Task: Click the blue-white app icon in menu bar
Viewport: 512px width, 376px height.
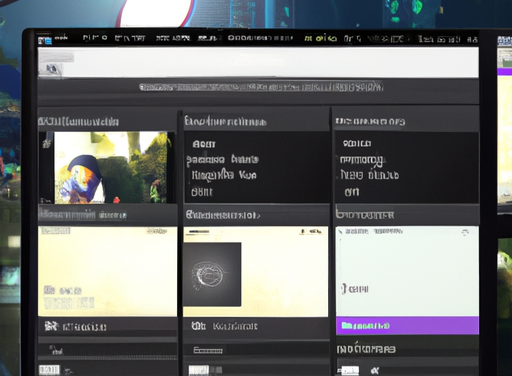Action: click(x=45, y=41)
